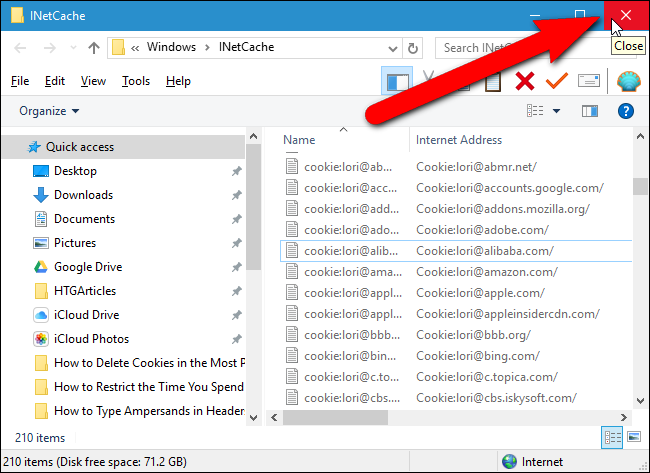Click the orange checkmark properties icon

click(x=557, y=81)
